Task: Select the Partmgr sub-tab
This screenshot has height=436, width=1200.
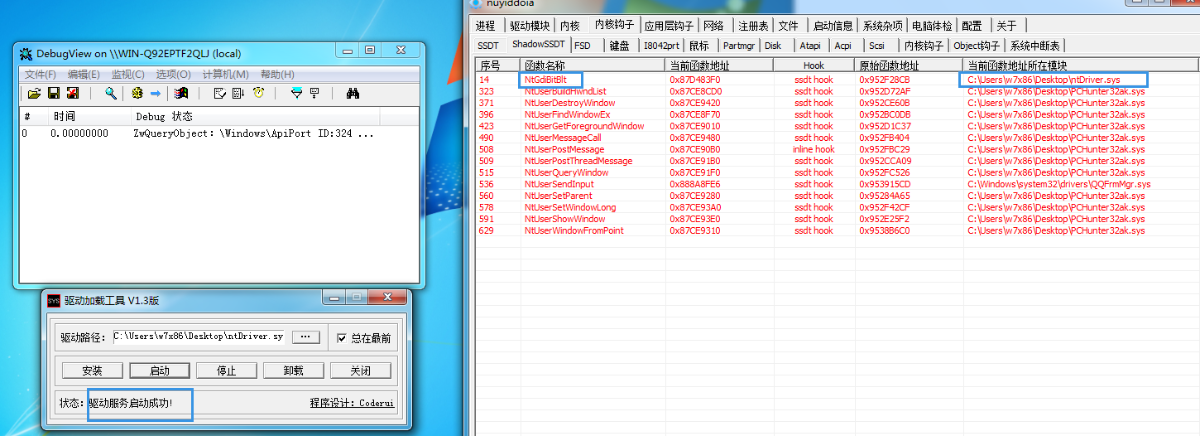Action: coord(739,45)
